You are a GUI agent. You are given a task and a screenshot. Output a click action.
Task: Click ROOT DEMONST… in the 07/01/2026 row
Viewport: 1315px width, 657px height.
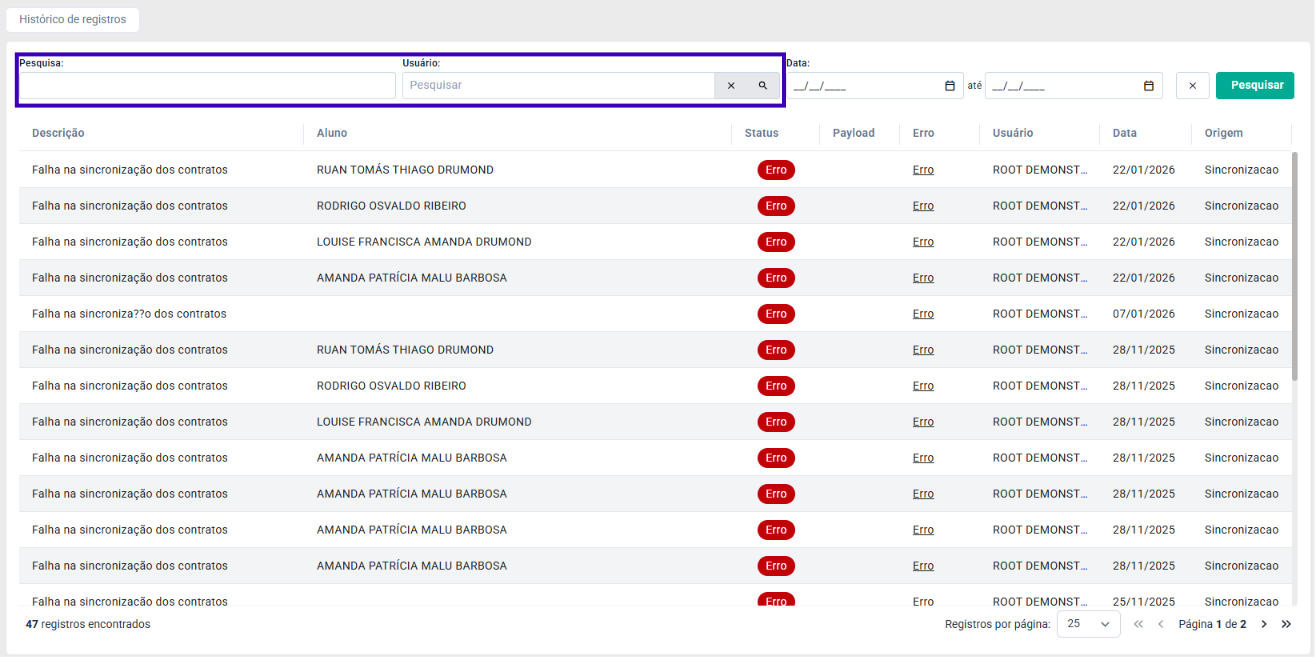[1040, 314]
